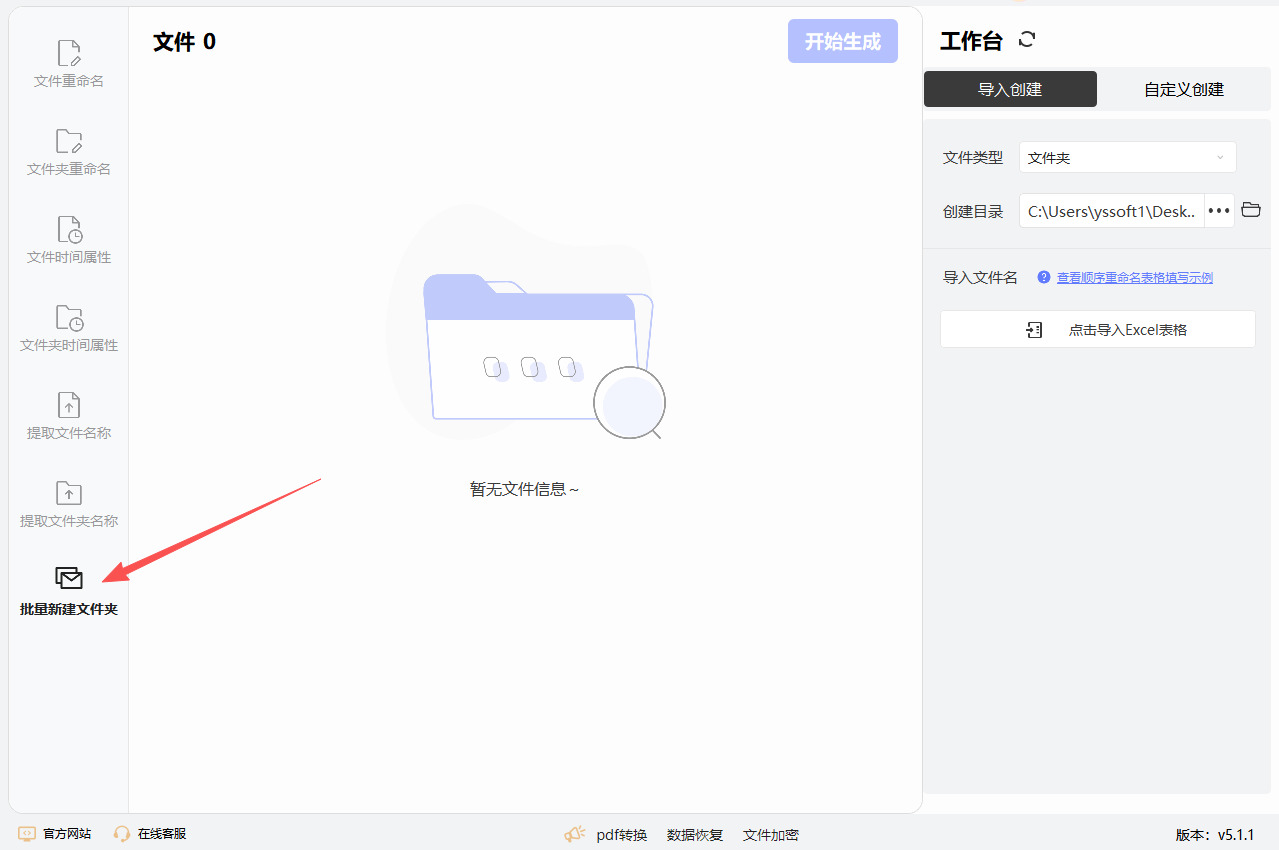Click the 官方网站 monitor icon

coord(27,833)
